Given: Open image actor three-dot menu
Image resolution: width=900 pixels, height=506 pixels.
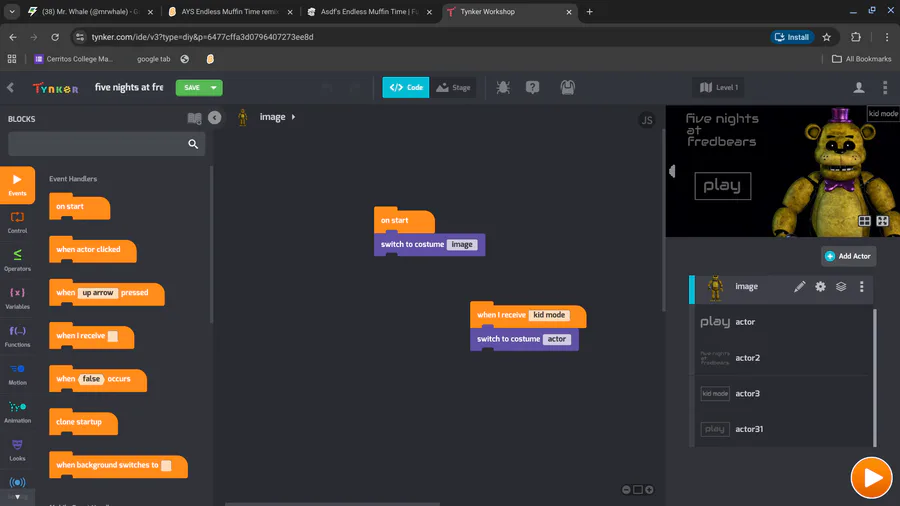Looking at the screenshot, I should [862, 286].
